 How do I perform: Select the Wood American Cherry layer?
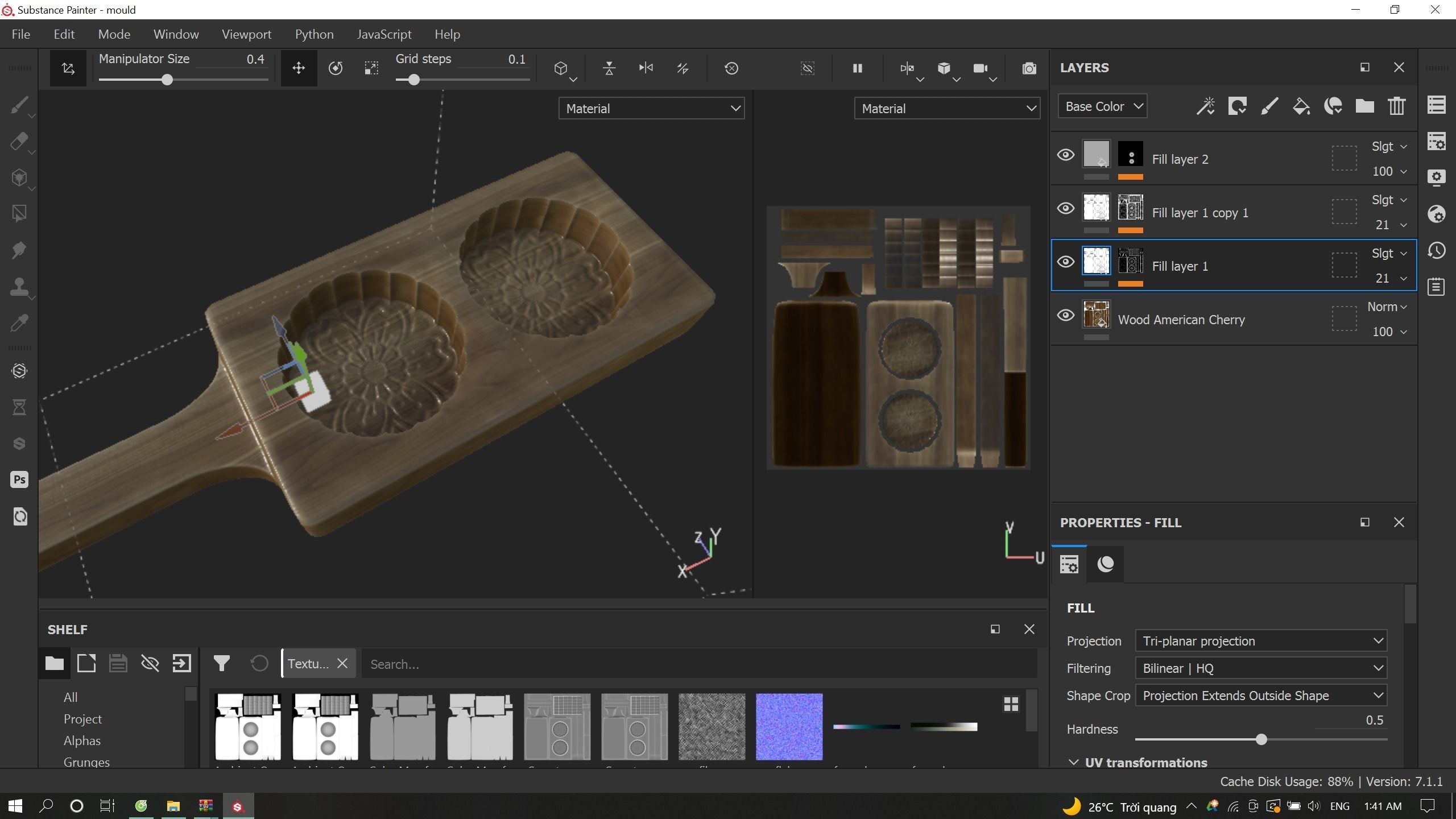[1234, 319]
